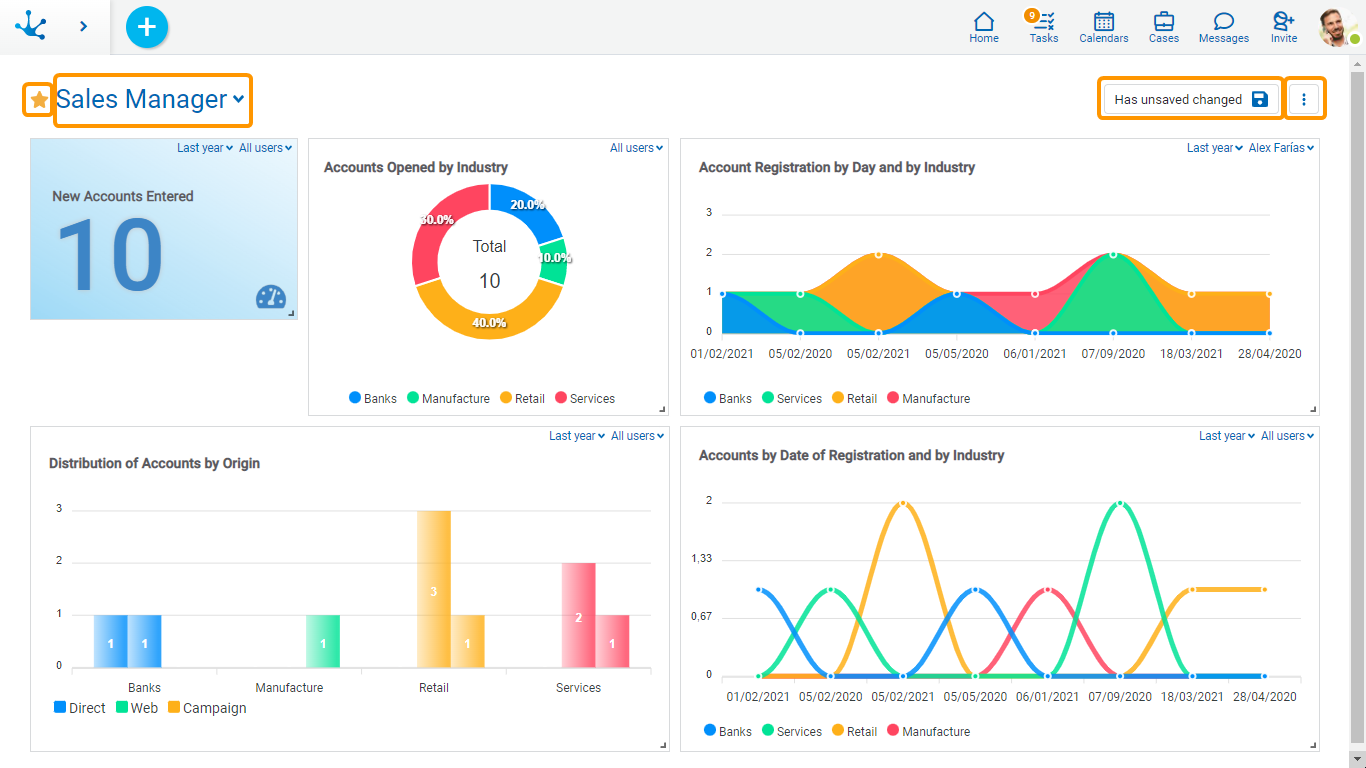Open the Cases briefcase icon

coord(1164,27)
